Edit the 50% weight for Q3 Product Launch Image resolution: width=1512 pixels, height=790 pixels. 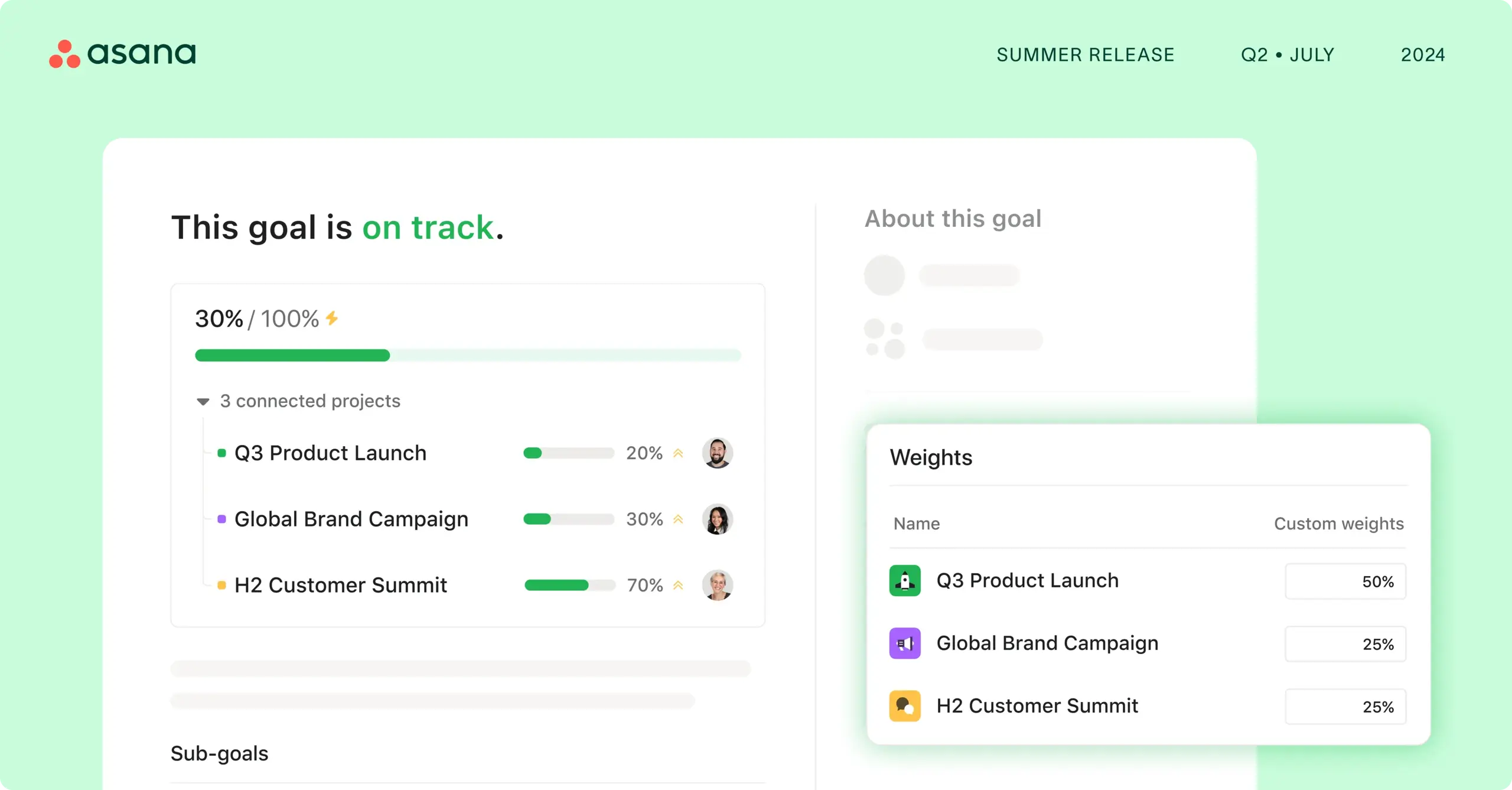[x=1345, y=581]
